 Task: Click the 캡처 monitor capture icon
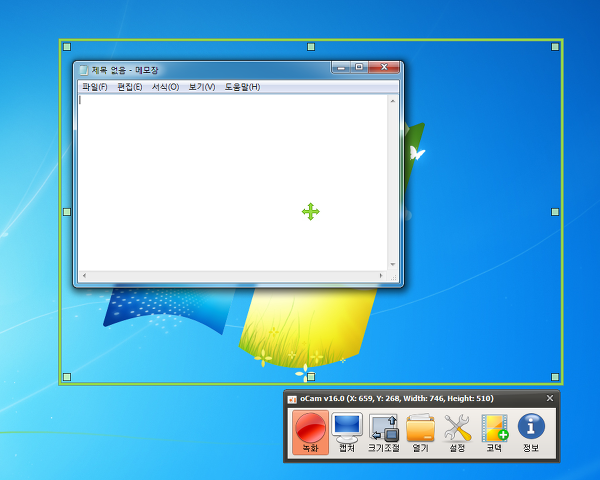click(347, 433)
